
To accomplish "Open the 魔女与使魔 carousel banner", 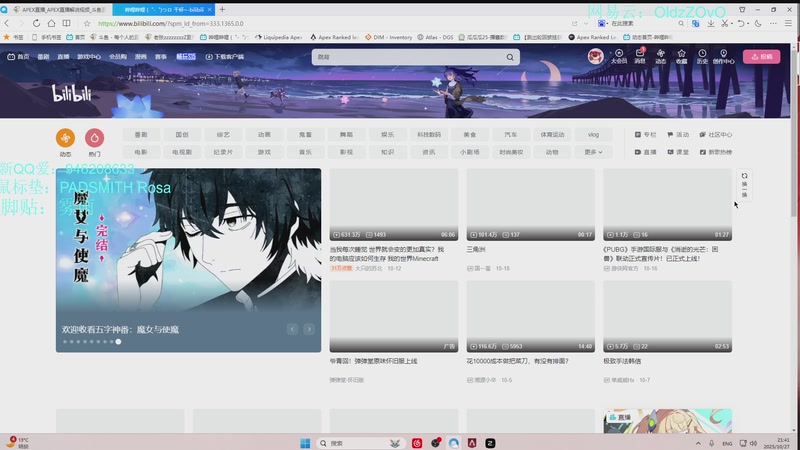I will 188,260.
